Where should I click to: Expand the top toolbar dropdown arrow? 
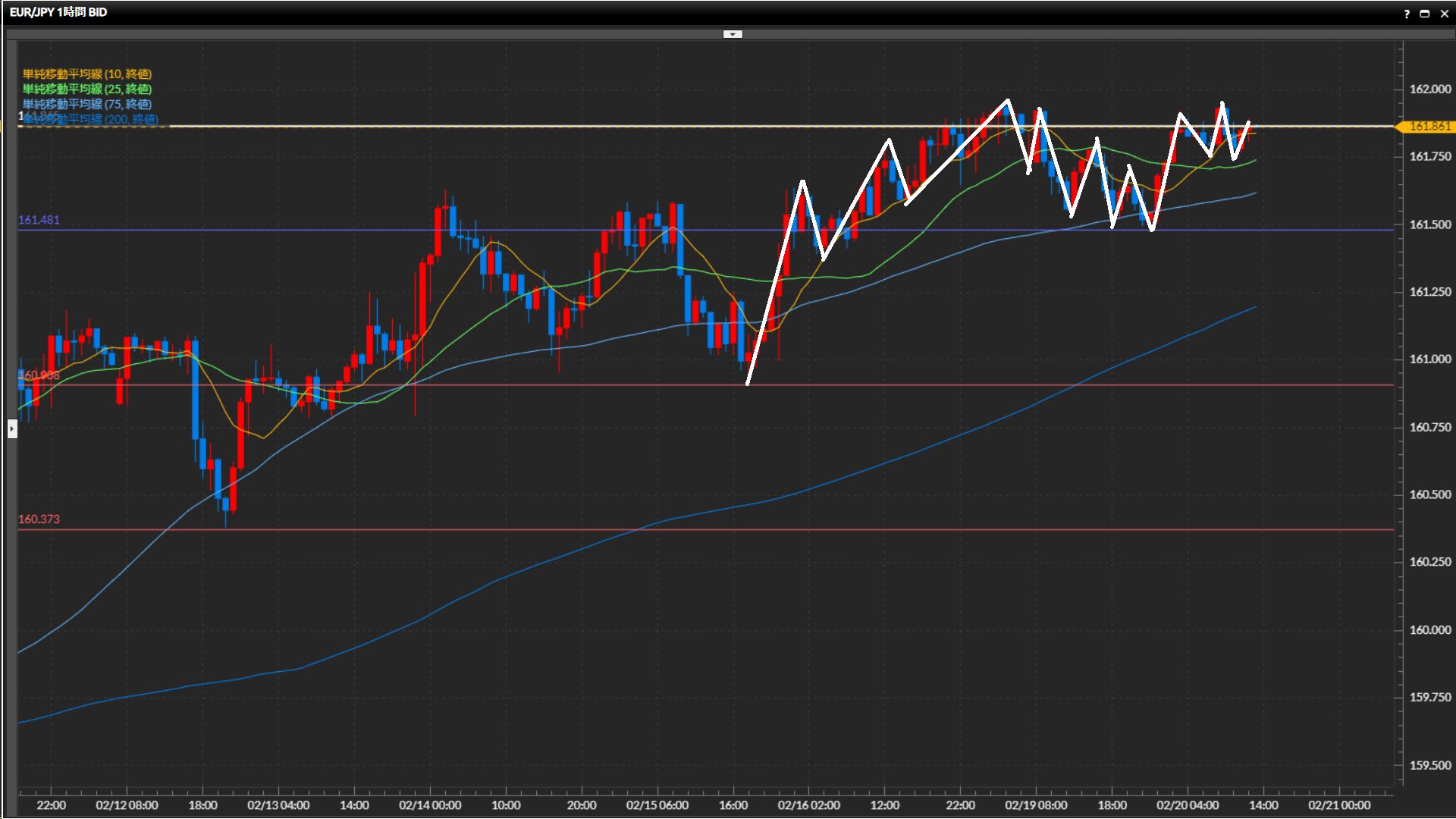[733, 34]
